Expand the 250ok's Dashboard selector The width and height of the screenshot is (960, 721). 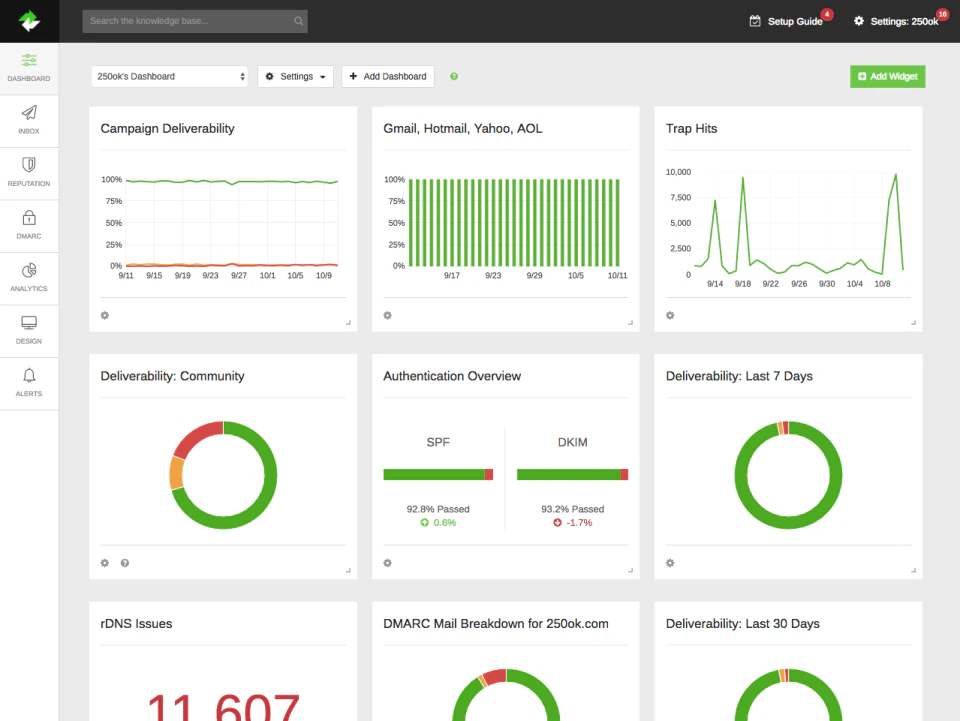[170, 77]
